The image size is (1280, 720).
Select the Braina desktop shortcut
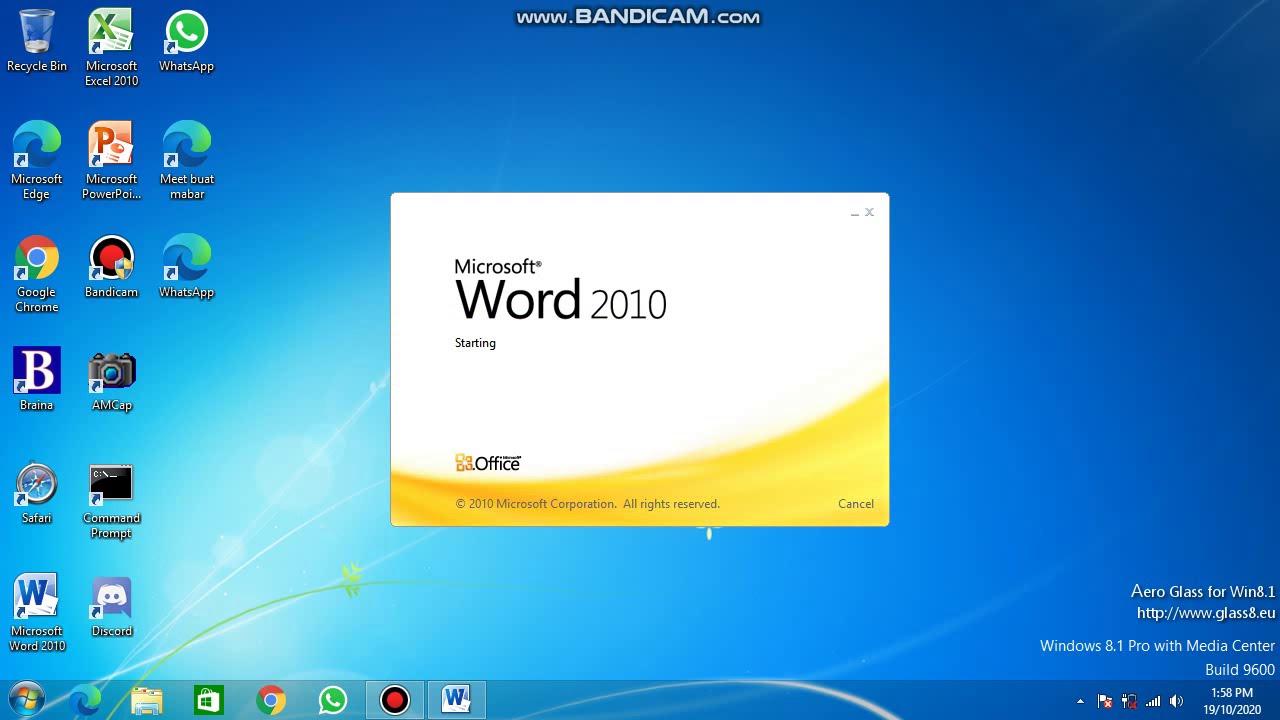coord(37,379)
